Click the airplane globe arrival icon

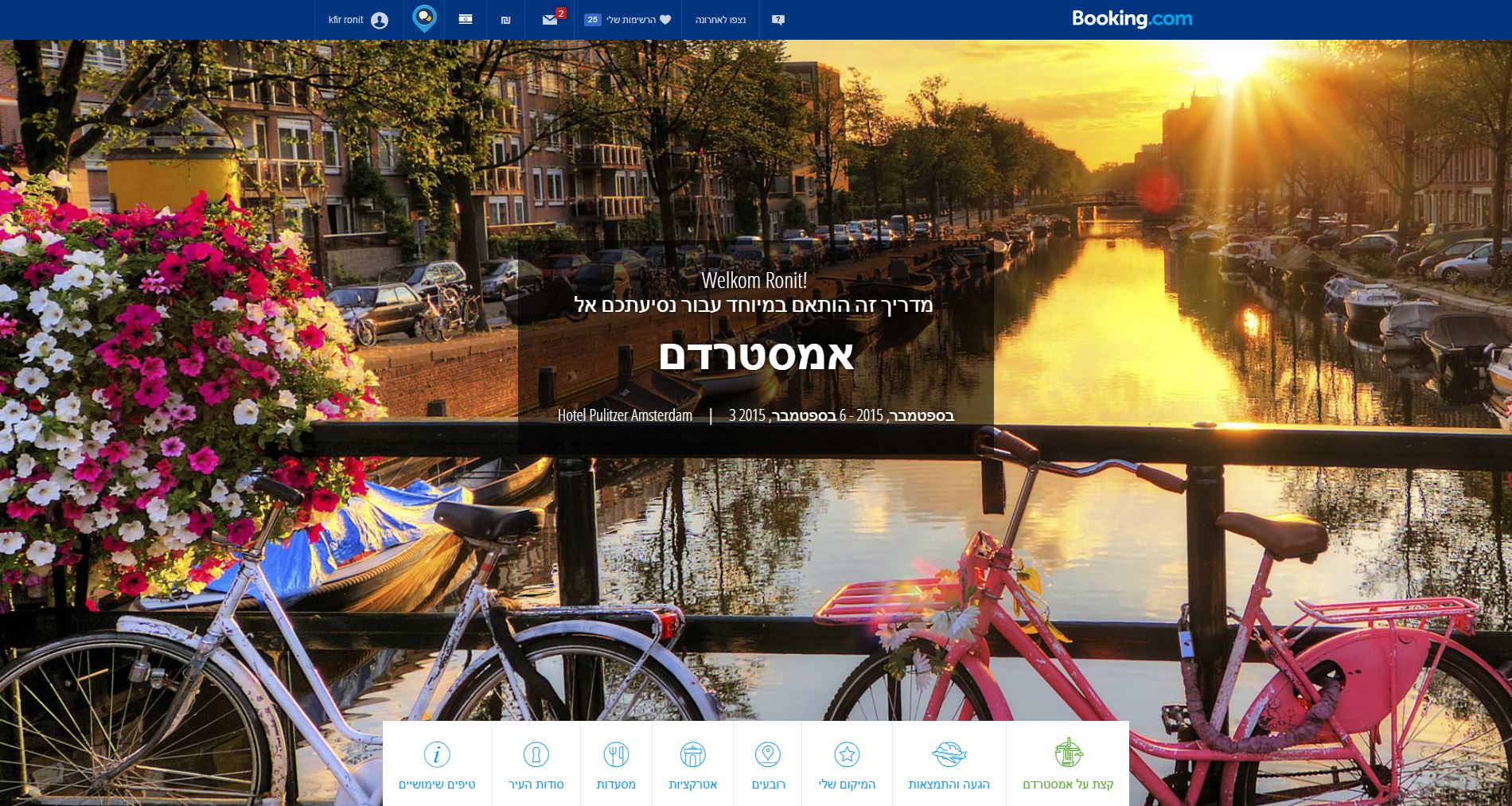[x=949, y=753]
